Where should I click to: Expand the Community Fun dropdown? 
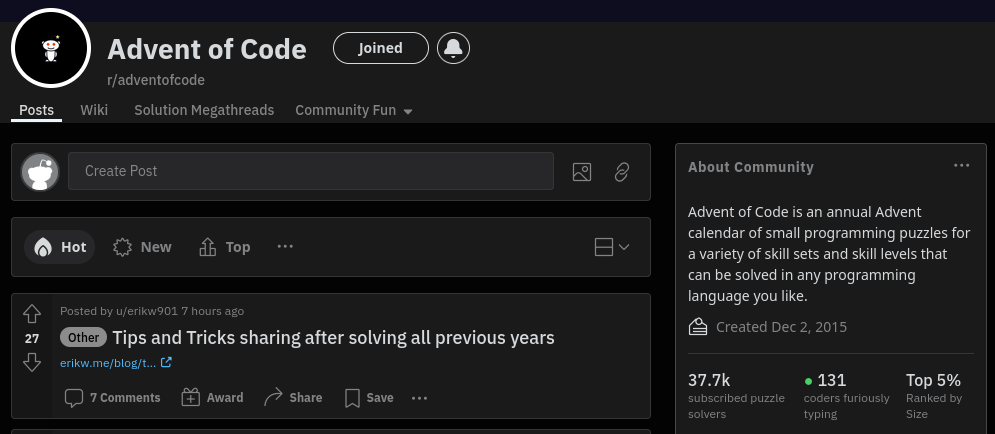(354, 110)
